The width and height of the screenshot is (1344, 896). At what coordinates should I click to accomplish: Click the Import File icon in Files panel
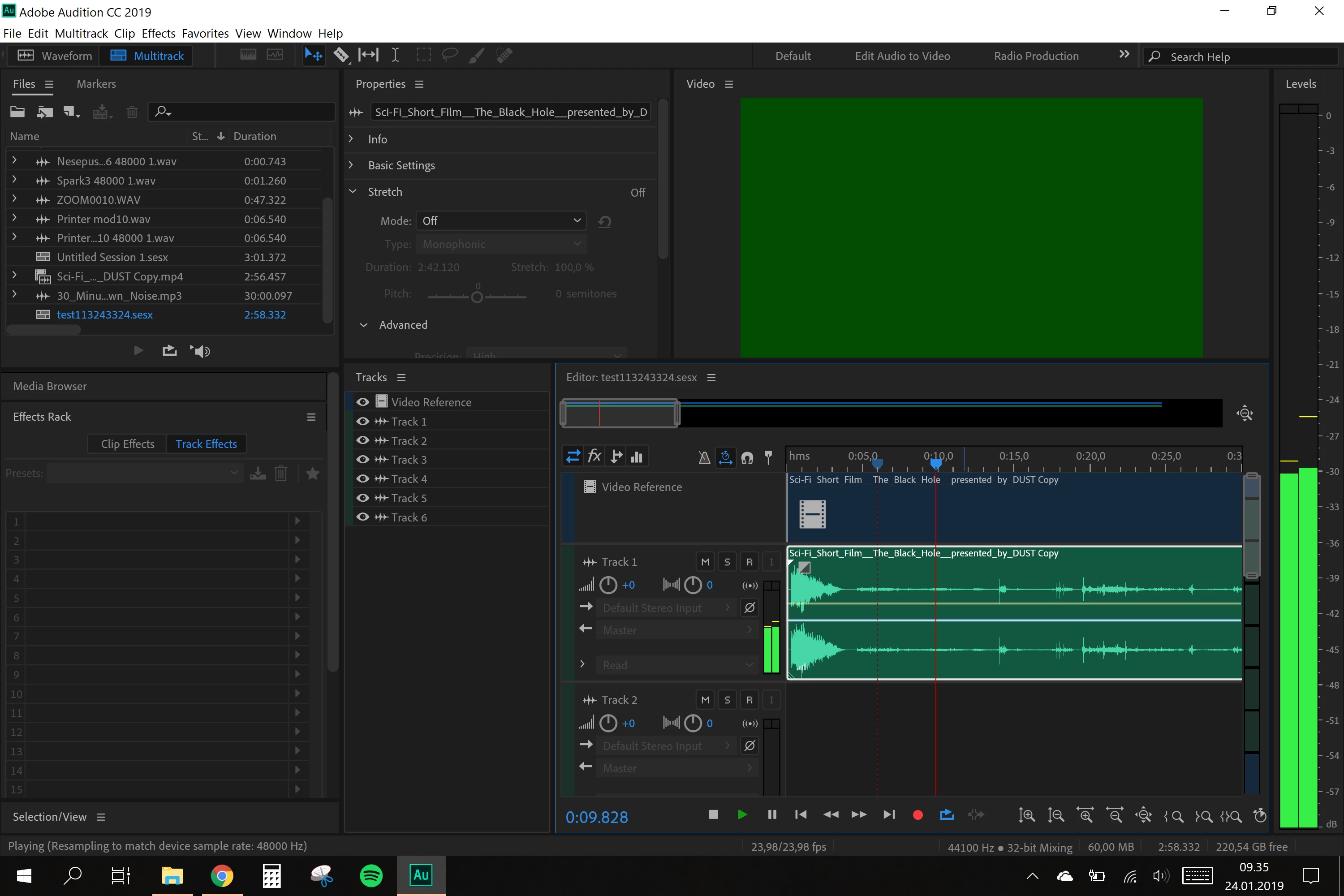tap(44, 112)
